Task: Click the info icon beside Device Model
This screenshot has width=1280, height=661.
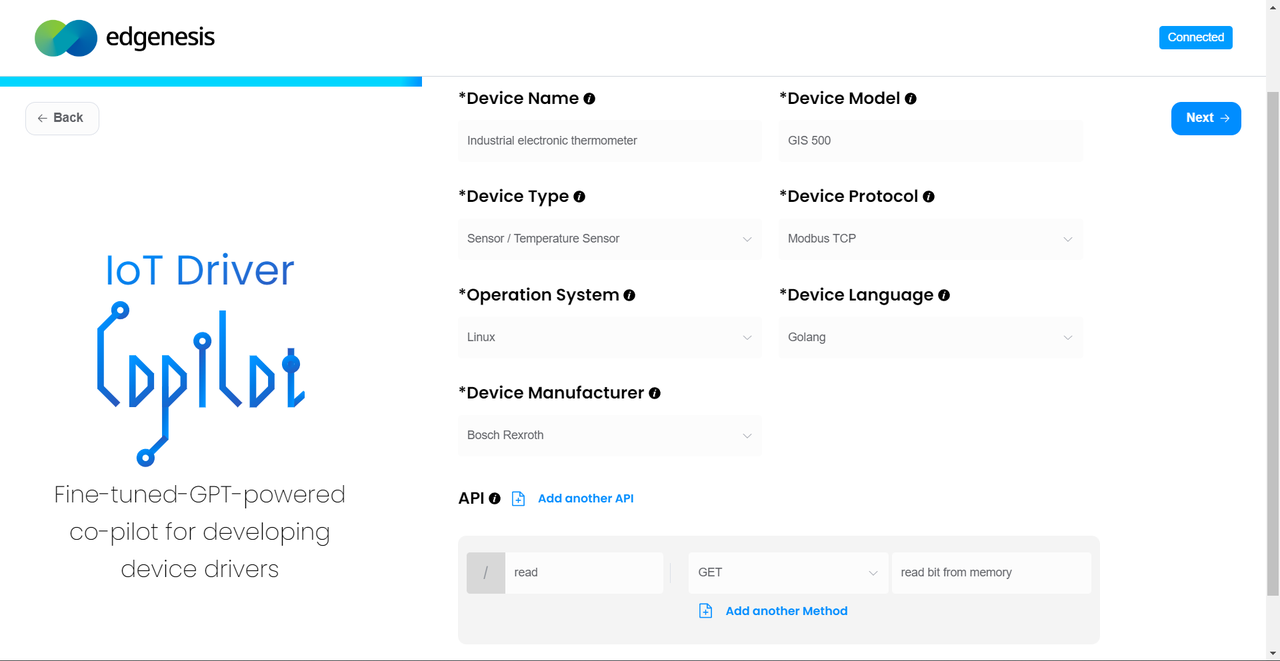Action: coord(910,99)
